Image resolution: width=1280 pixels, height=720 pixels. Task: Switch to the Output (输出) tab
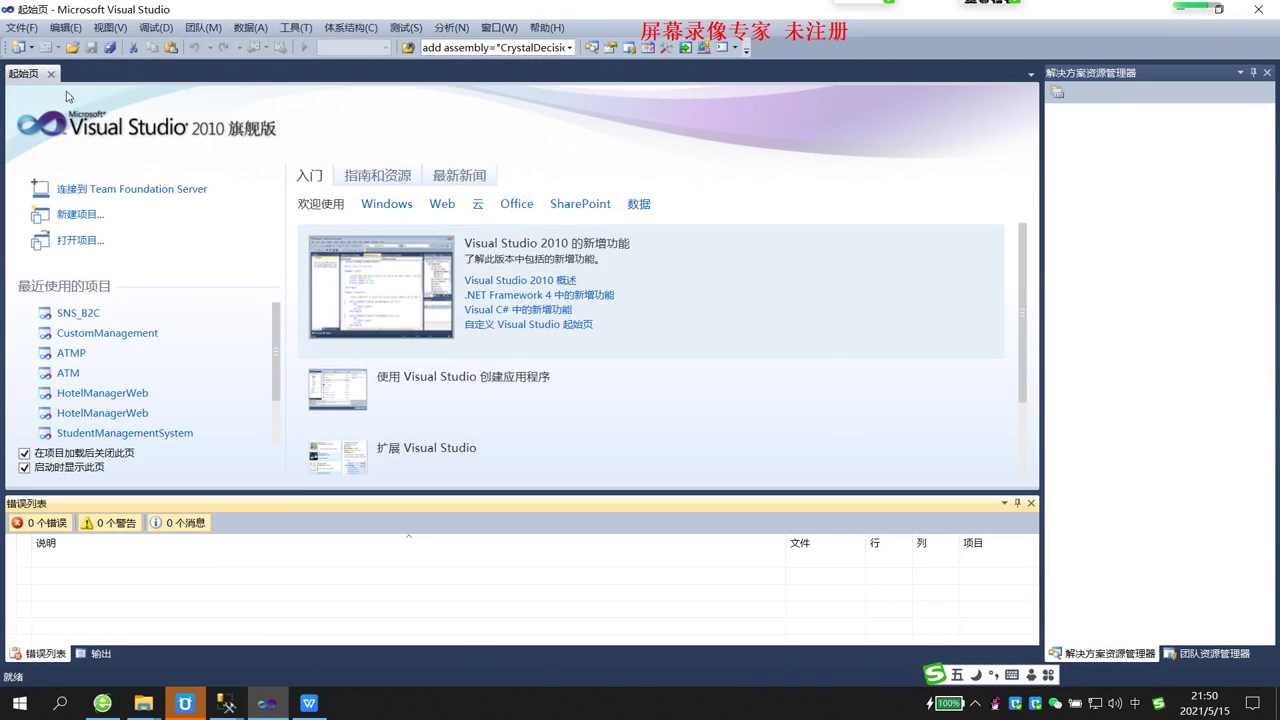(94, 653)
